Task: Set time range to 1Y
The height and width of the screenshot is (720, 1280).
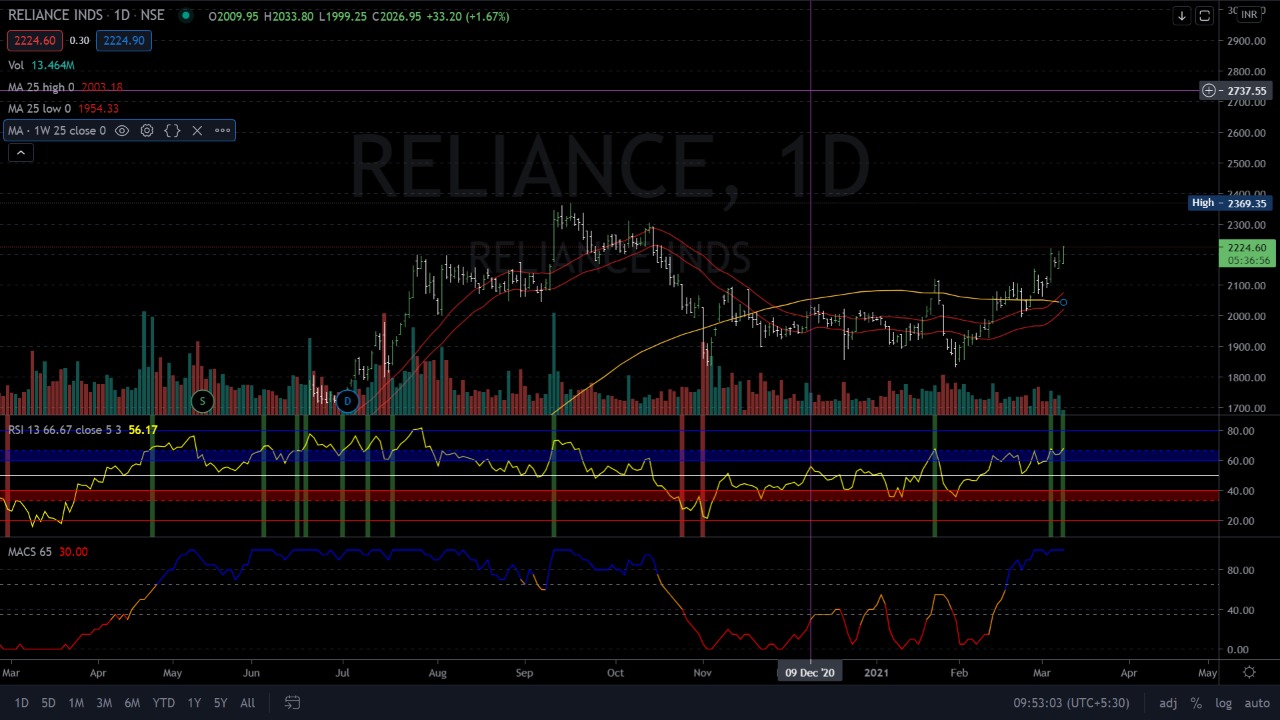Action: tap(194, 703)
